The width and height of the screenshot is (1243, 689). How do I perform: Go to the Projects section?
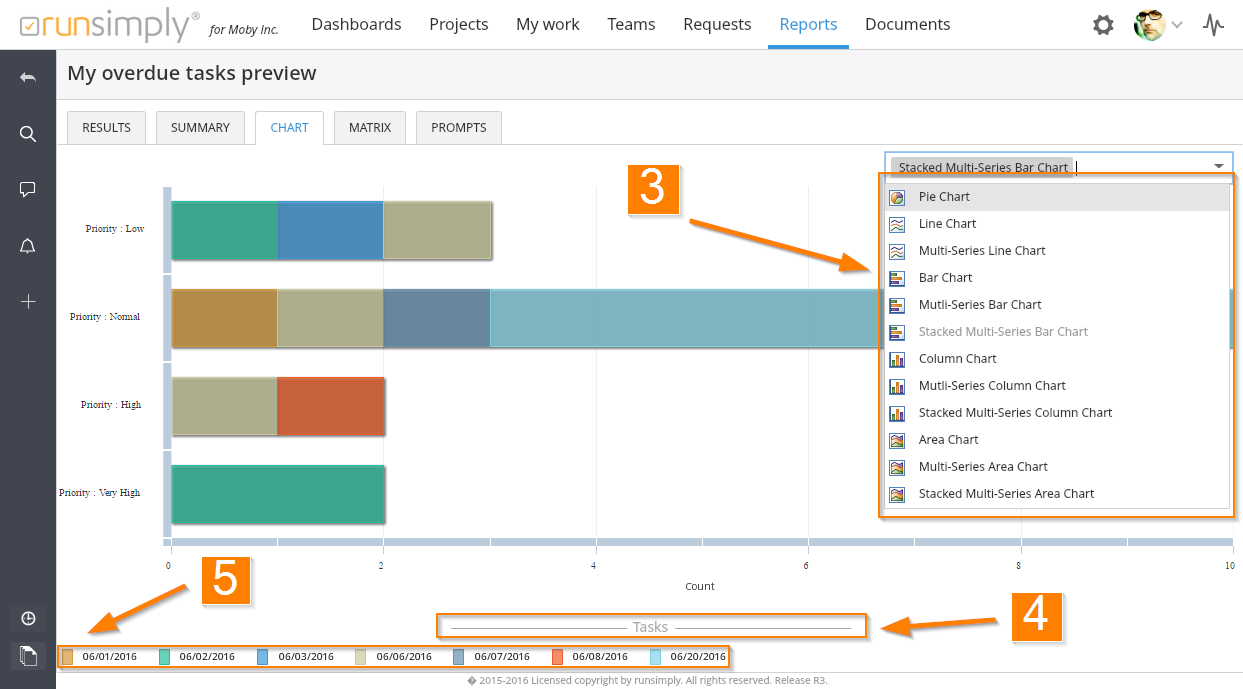(458, 24)
